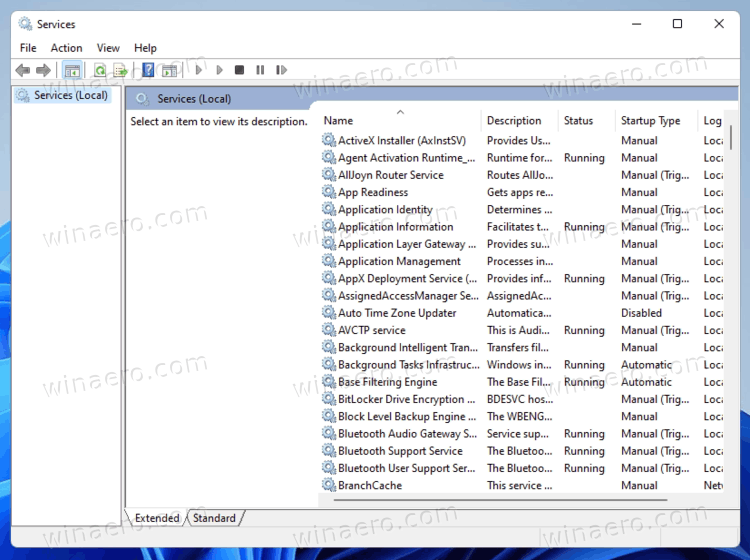Image resolution: width=750 pixels, height=560 pixels.
Task: Click the Export List toolbar icon
Action: tap(121, 70)
